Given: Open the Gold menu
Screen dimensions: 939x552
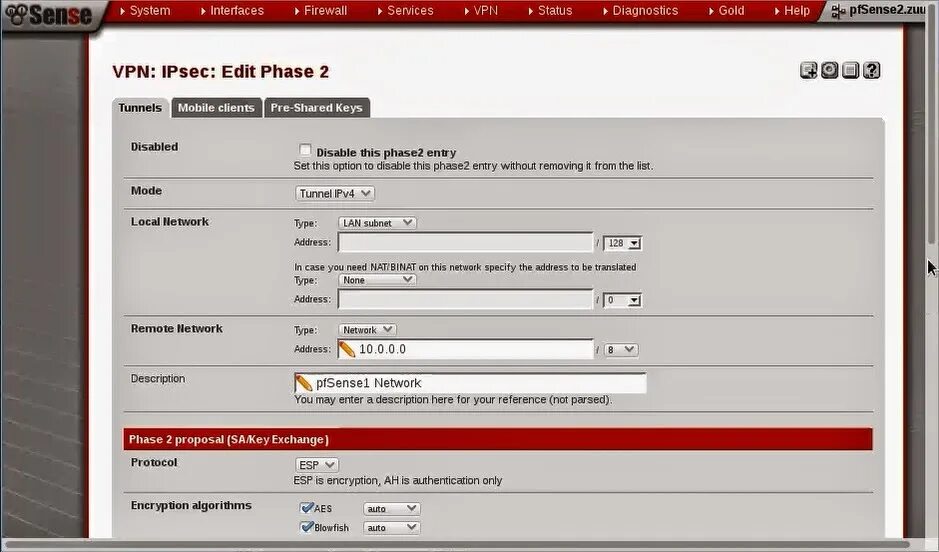Looking at the screenshot, I should [x=727, y=11].
